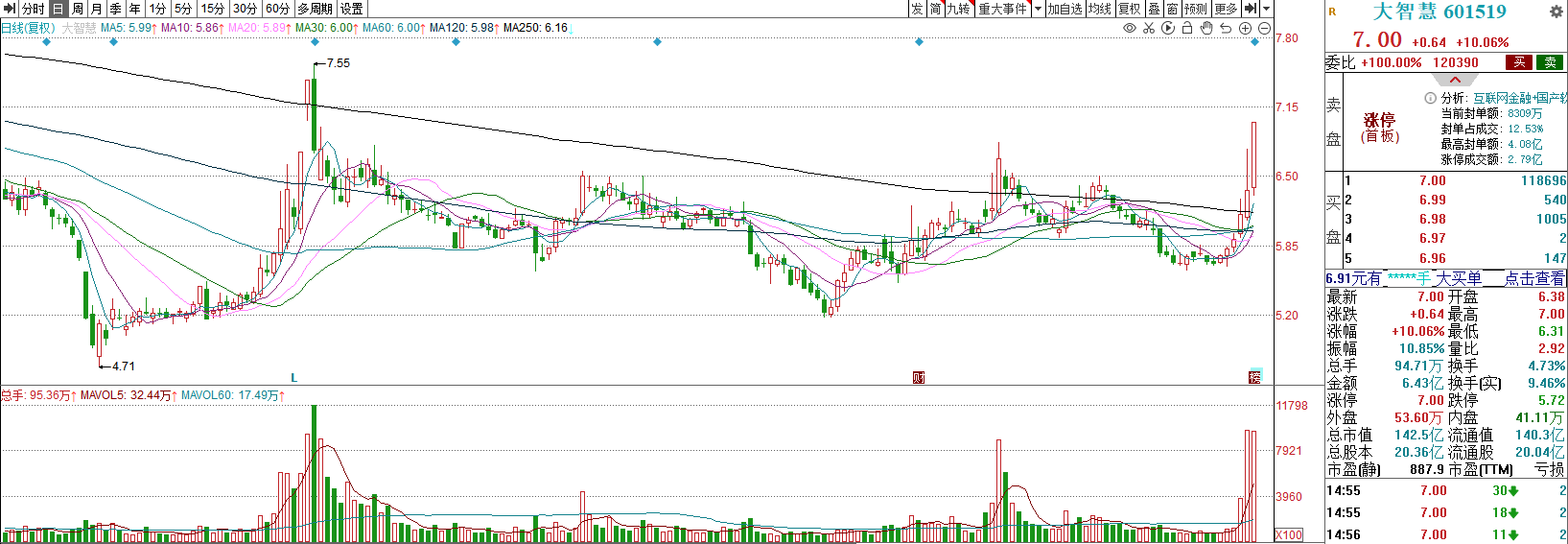Screen dimensions: 1568x544
Task: Select the 1分 one-minute period
Action: click(157, 9)
